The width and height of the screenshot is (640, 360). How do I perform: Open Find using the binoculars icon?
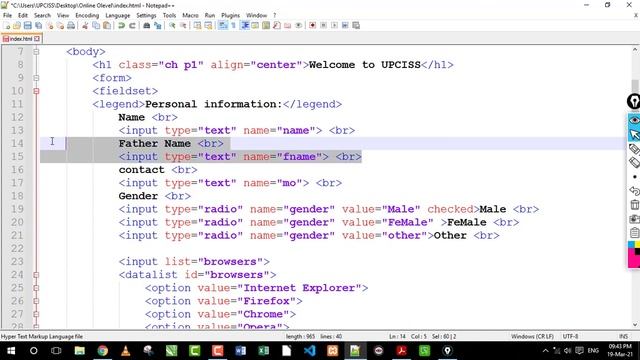pyautogui.click(x=146, y=25)
